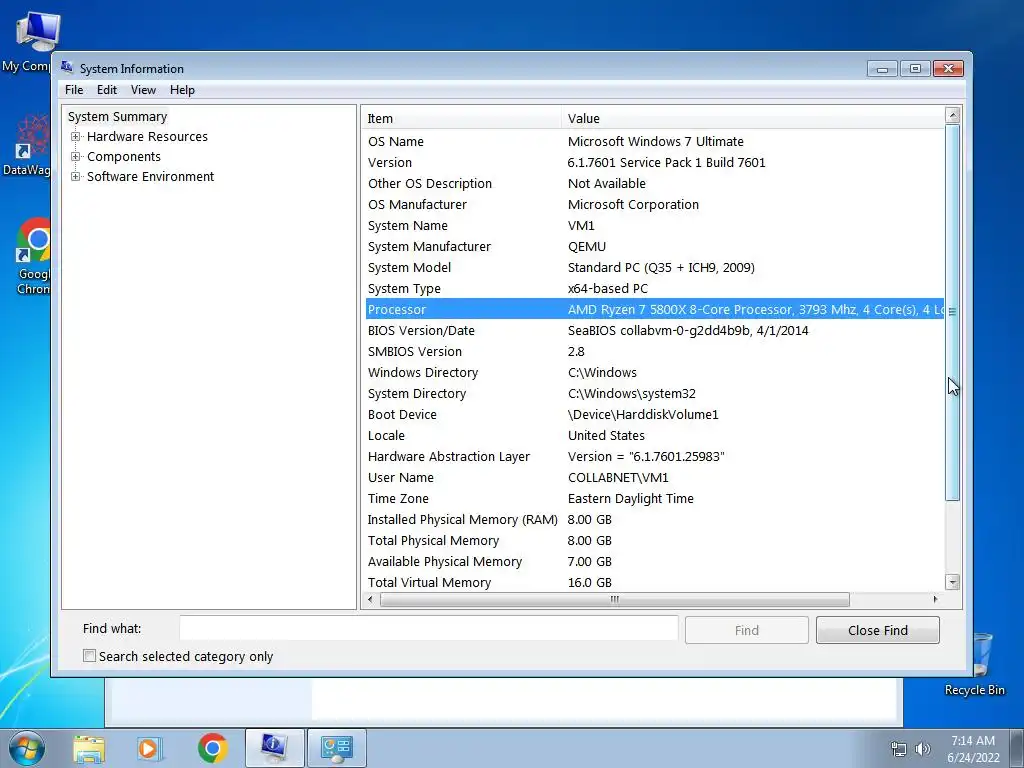This screenshot has width=1024, height=768.
Task: Enable Search selected category only checkbox
Action: tap(89, 656)
